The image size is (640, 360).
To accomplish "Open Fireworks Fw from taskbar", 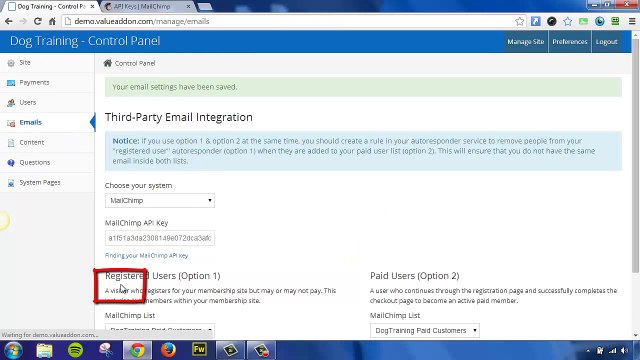I will click(x=199, y=350).
